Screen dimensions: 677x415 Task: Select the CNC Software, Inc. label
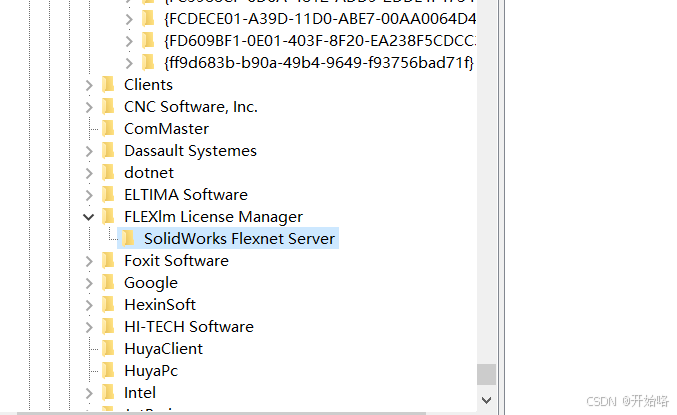pos(191,107)
